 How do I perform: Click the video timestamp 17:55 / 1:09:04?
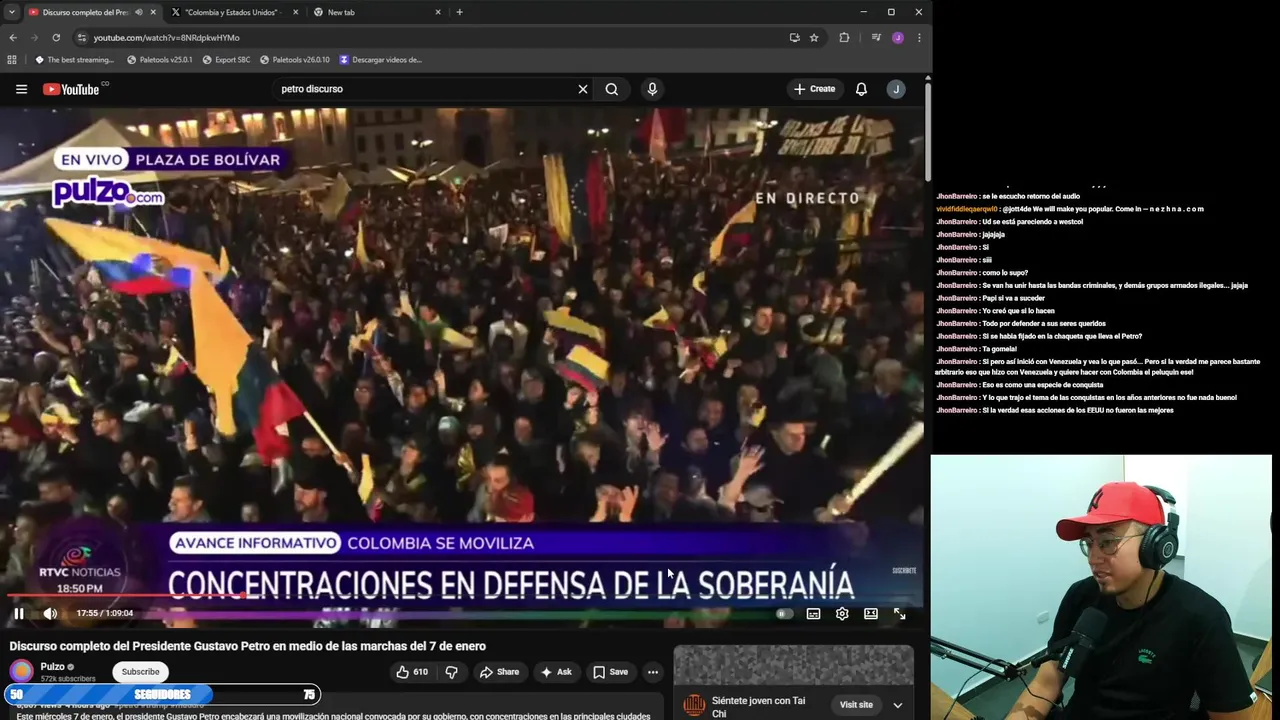105,613
